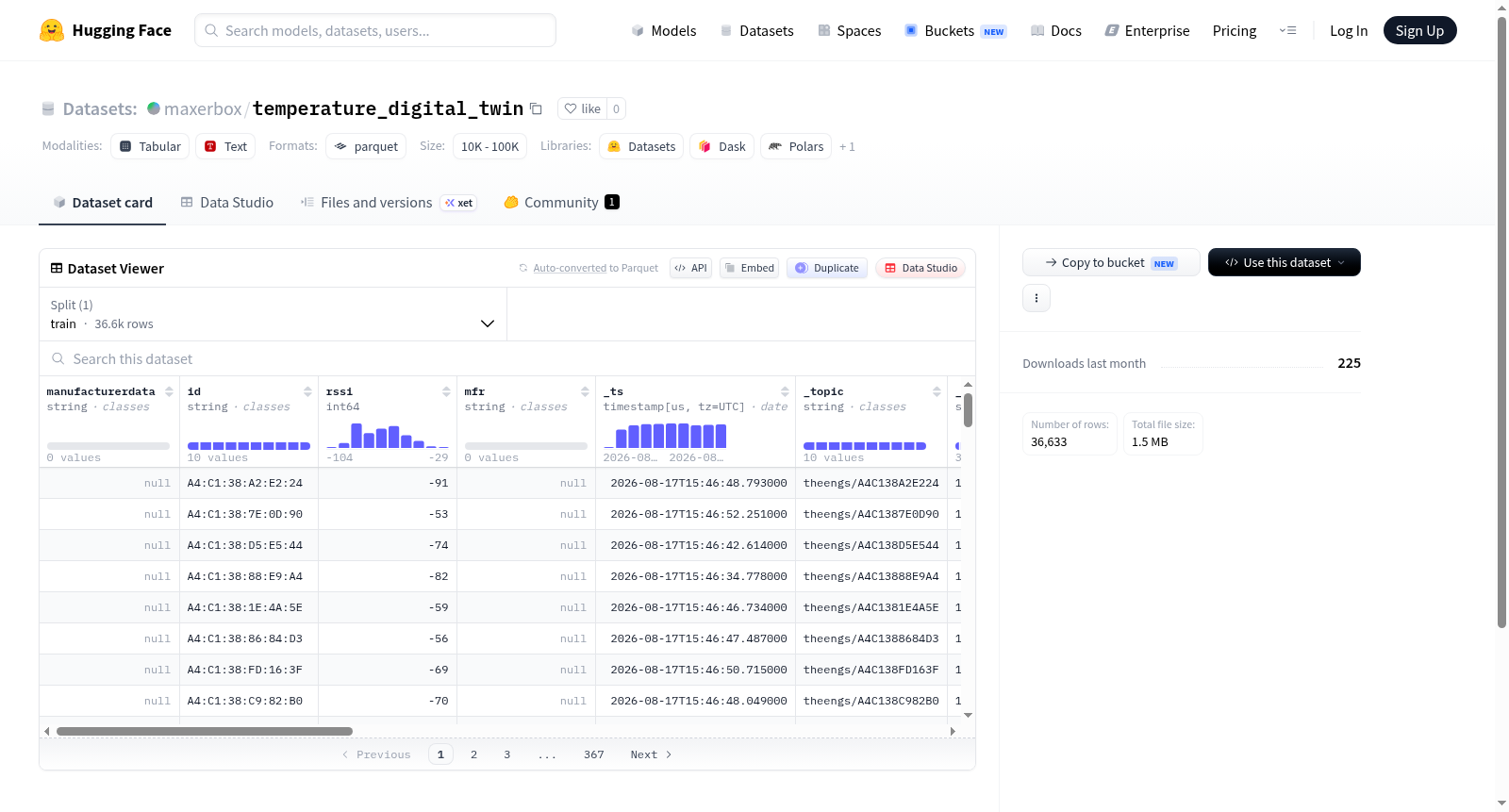Sort the id column
This screenshot has width=1509, height=812.
[x=308, y=391]
